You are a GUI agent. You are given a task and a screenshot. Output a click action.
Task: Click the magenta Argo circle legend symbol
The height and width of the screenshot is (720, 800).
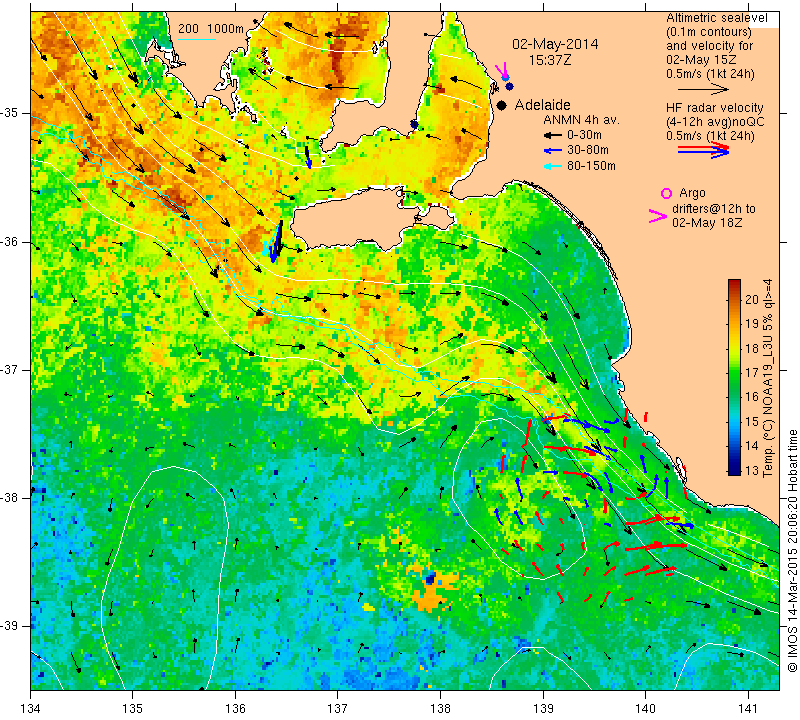(x=666, y=193)
